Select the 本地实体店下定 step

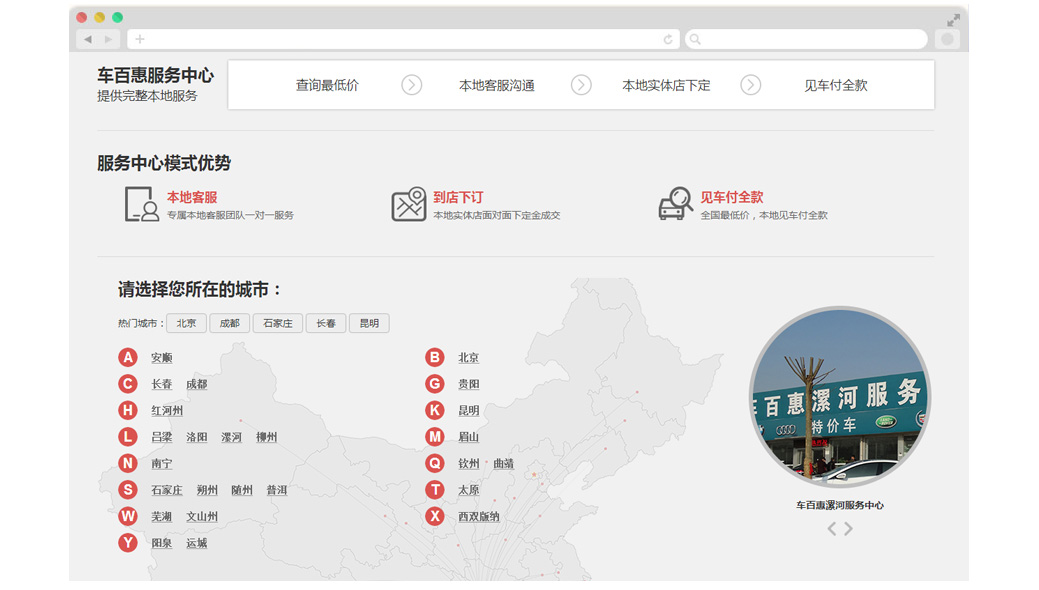click(666, 85)
